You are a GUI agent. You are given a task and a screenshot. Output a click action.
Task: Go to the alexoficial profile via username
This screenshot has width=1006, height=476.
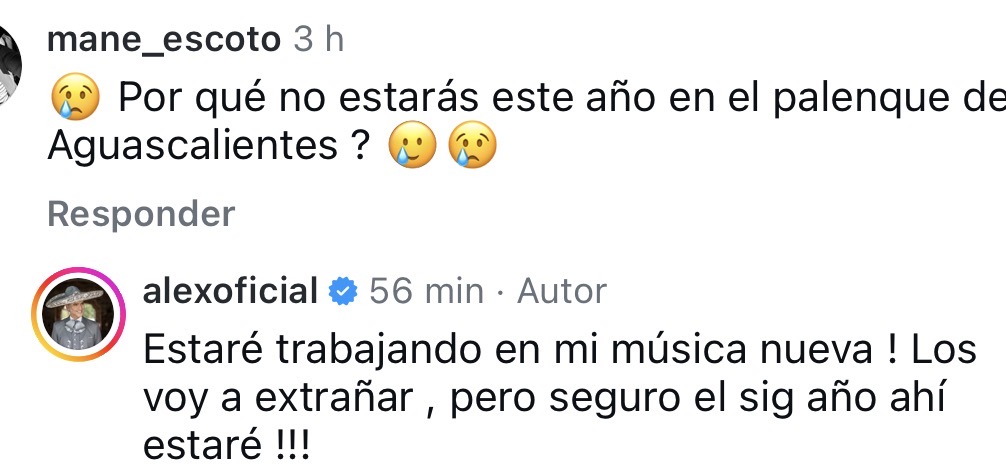(230, 291)
